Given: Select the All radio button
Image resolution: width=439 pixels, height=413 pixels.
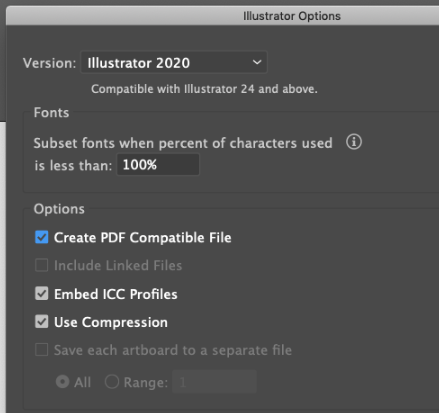Looking at the screenshot, I should [x=62, y=382].
